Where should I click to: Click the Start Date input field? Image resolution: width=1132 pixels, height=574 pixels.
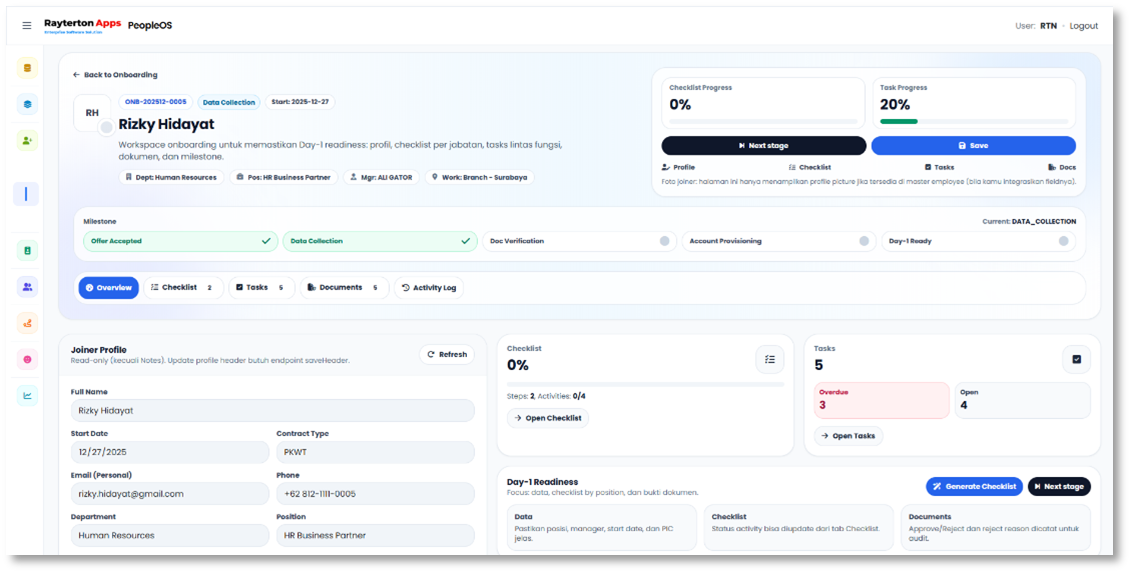pos(169,452)
